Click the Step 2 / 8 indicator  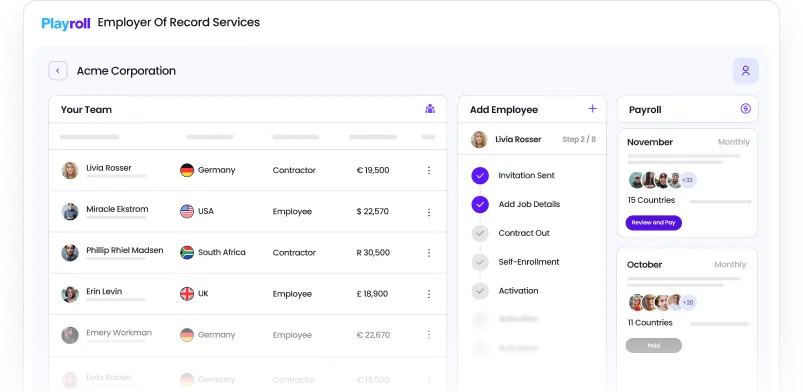tap(579, 139)
